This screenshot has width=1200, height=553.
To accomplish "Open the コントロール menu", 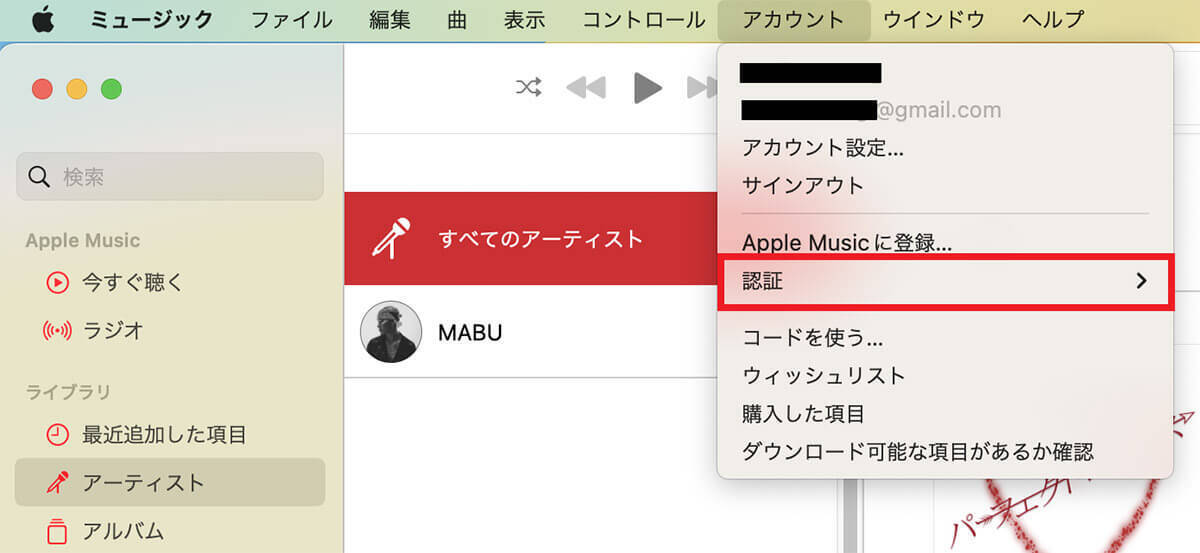I will pos(644,20).
